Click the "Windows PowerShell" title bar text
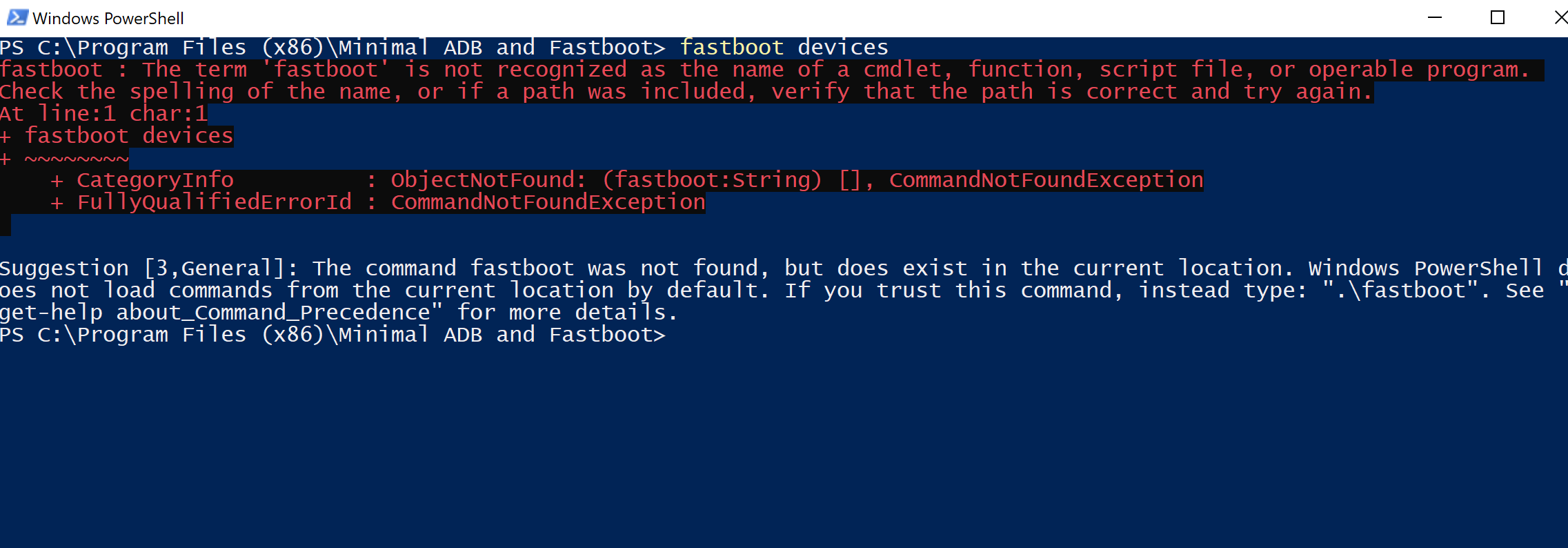1568x548 pixels. pyautogui.click(x=108, y=19)
